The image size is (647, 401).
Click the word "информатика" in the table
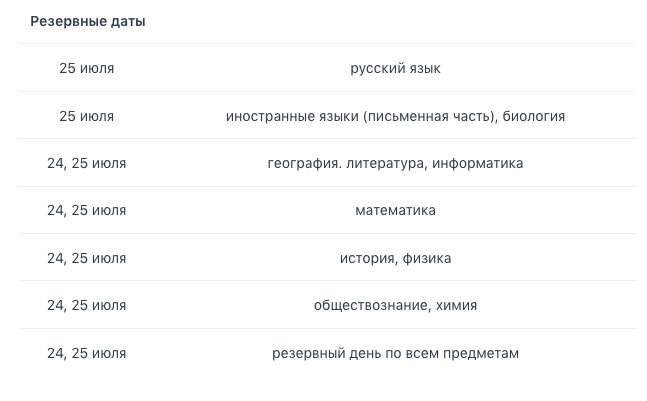pos(478,163)
